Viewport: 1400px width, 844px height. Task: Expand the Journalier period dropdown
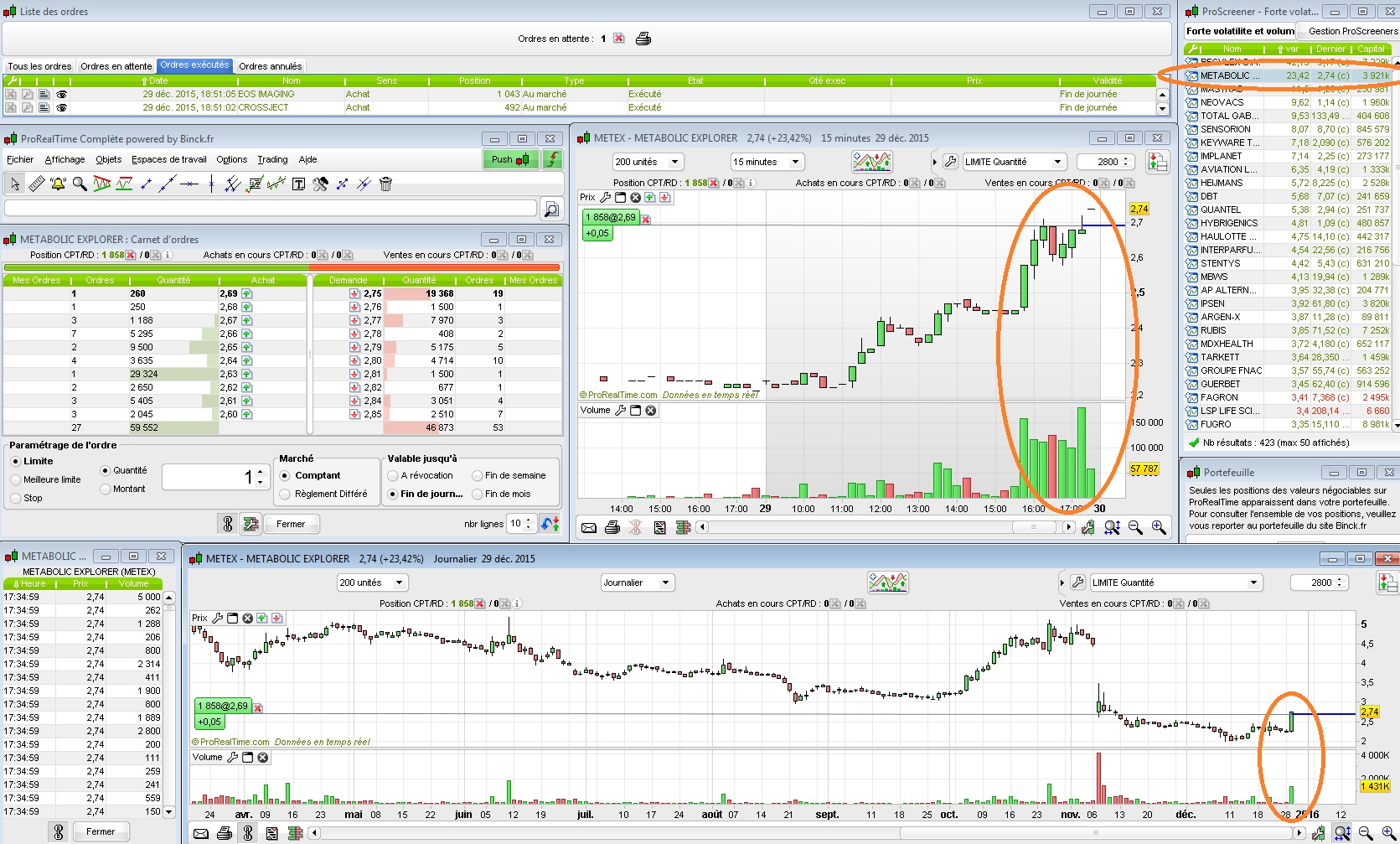638,583
